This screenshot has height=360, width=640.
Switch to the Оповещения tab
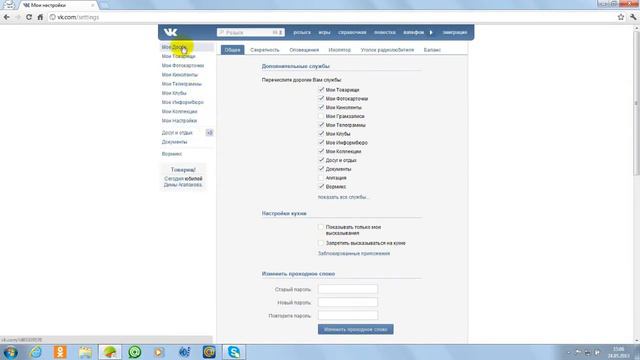click(304, 50)
